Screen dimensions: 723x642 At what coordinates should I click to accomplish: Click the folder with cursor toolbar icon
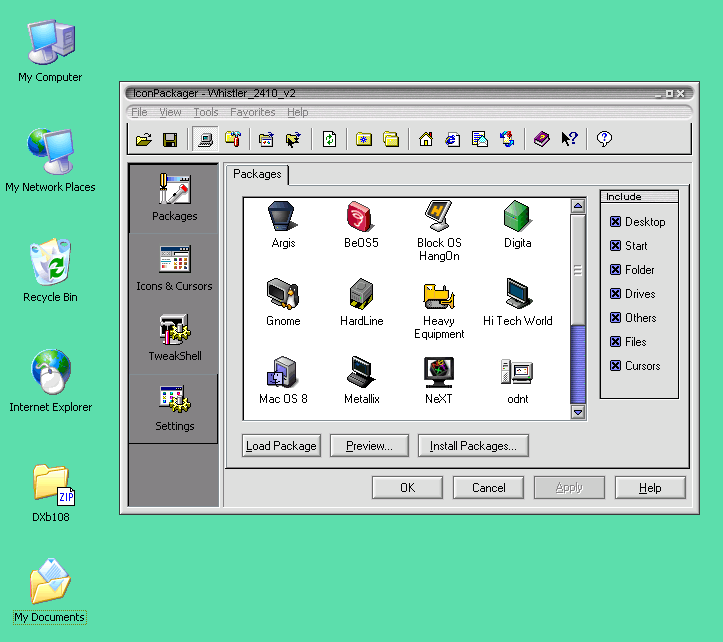(293, 139)
